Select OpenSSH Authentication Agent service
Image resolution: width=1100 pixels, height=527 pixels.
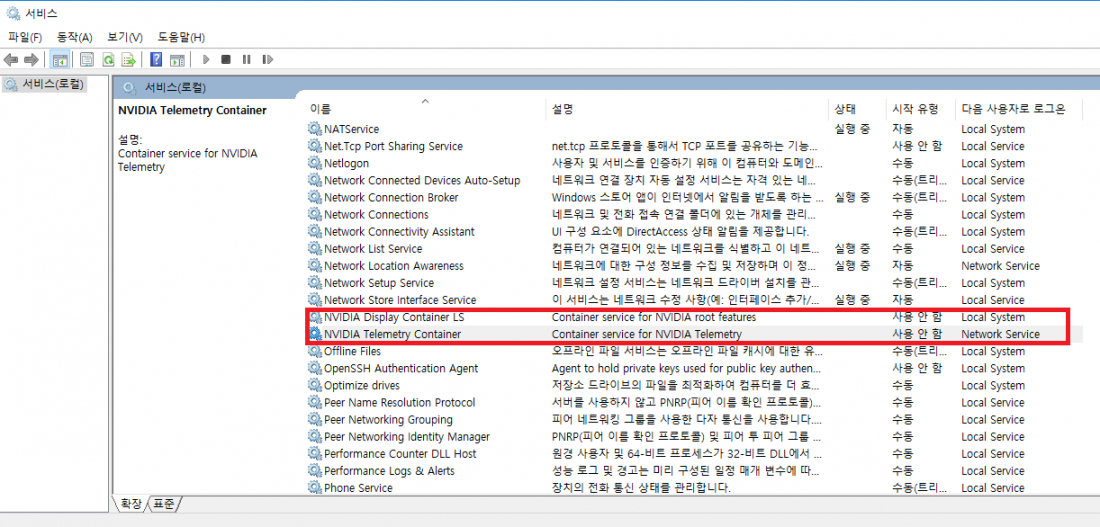pyautogui.click(x=401, y=368)
